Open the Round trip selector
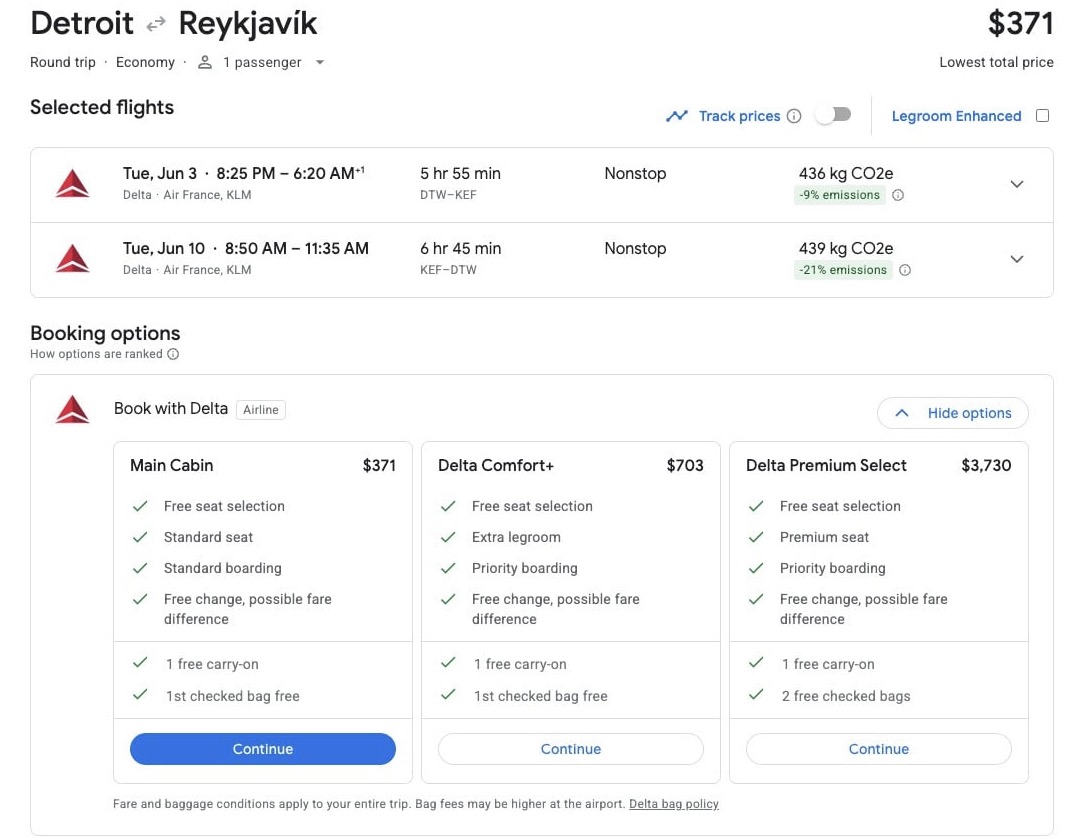Viewport: 1090px width, 838px height. pos(62,62)
